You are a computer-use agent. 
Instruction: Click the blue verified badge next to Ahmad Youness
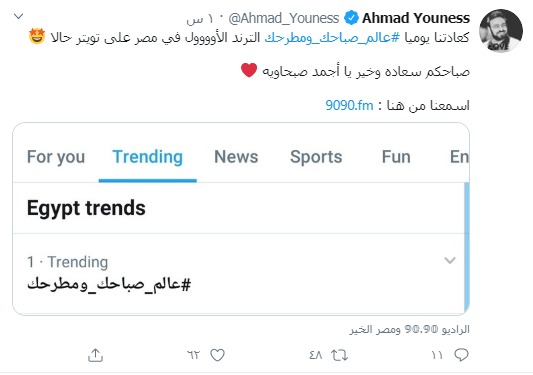(x=351, y=18)
